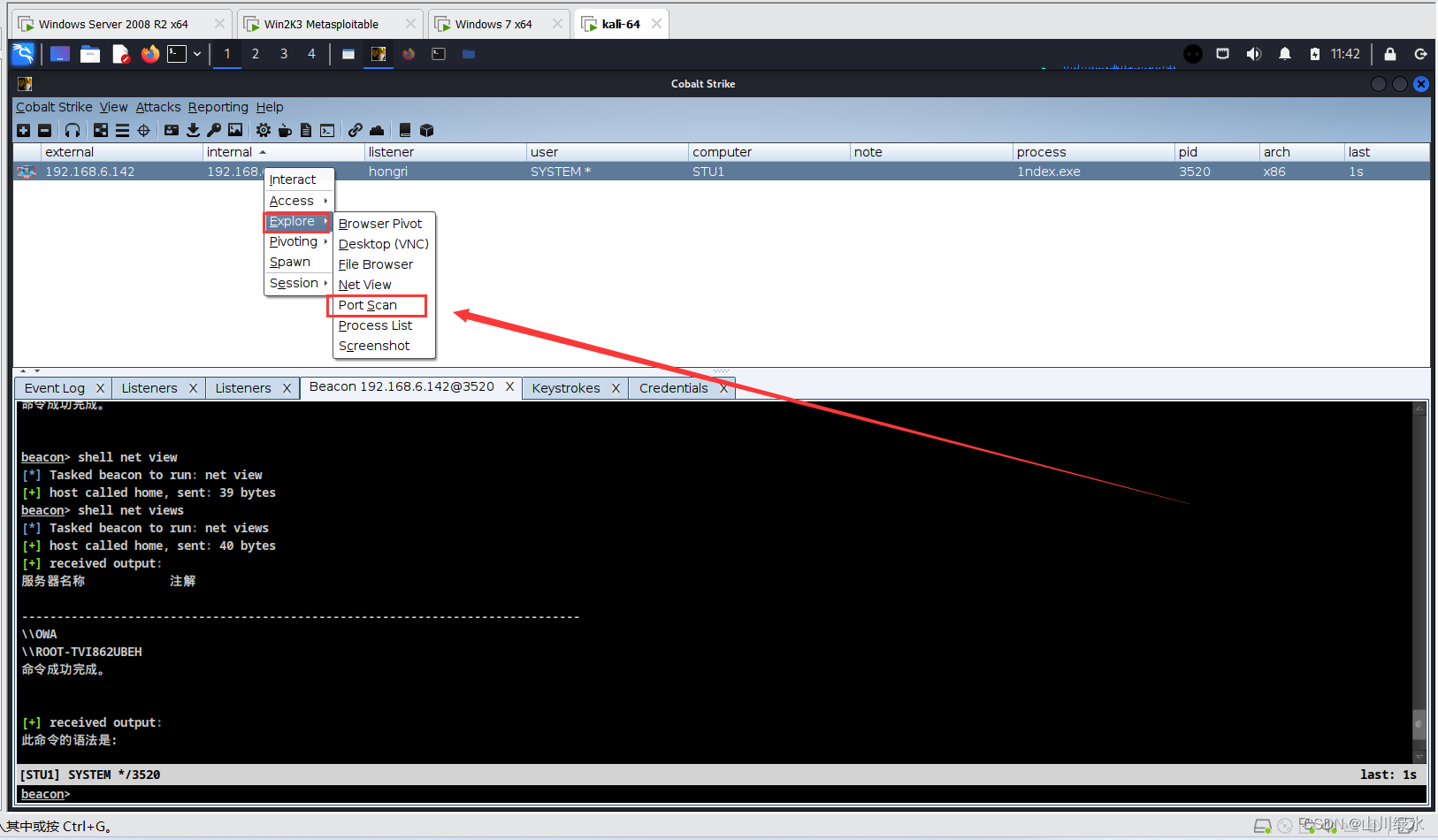The height and width of the screenshot is (840, 1438).
Task: Select Net View menu entry
Action: coord(384,285)
